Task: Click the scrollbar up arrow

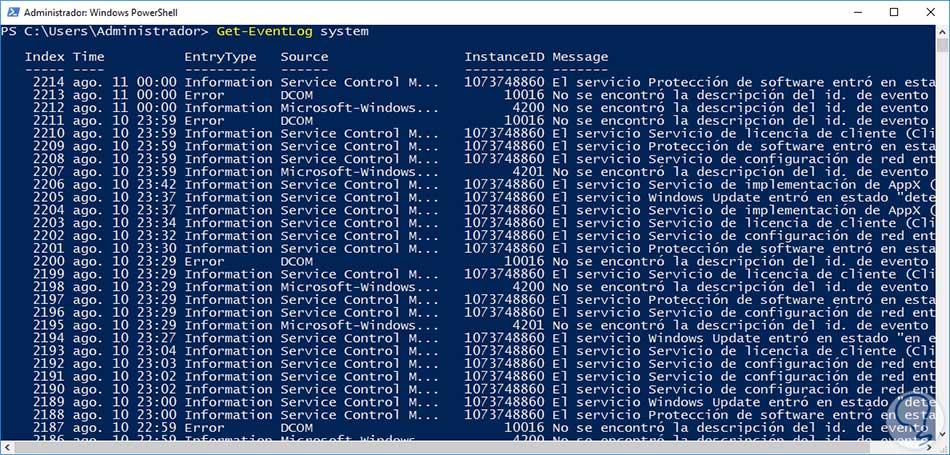Action: pyautogui.click(x=942, y=32)
